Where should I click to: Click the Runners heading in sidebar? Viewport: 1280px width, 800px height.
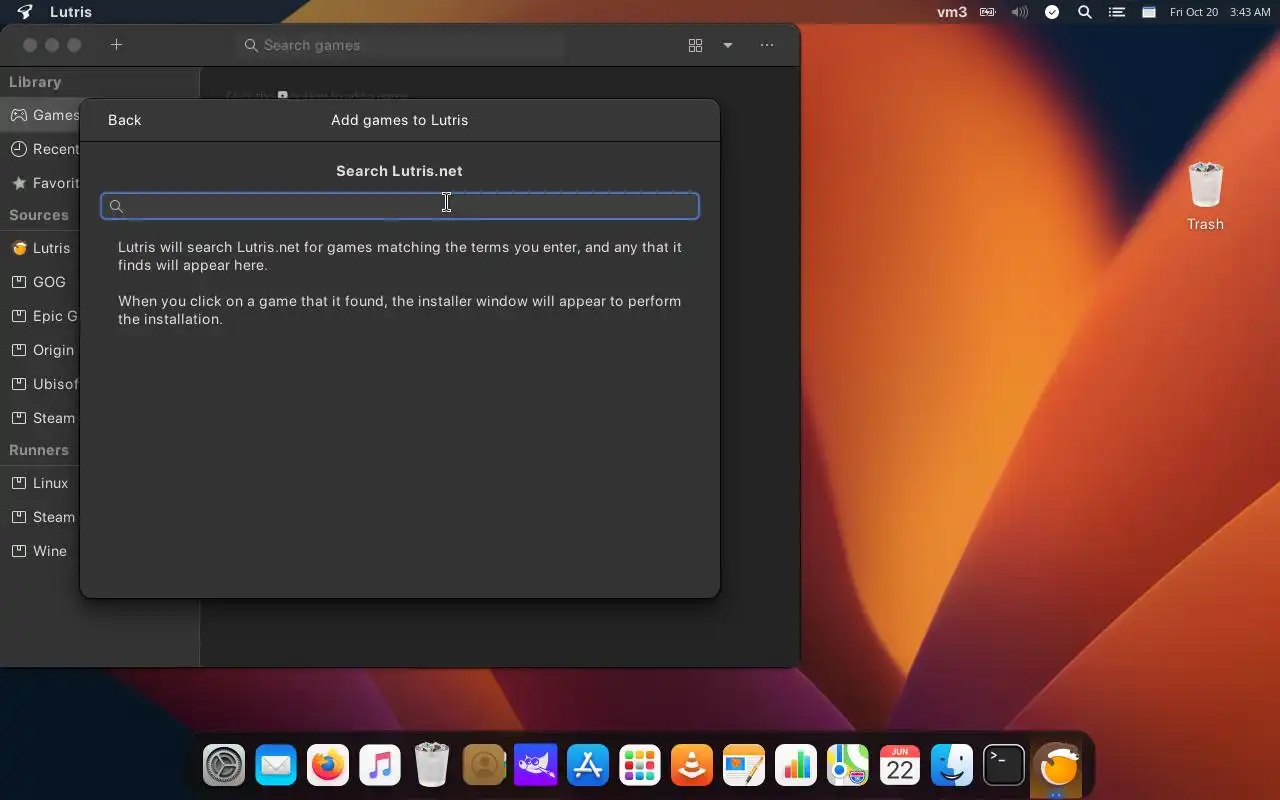39,450
